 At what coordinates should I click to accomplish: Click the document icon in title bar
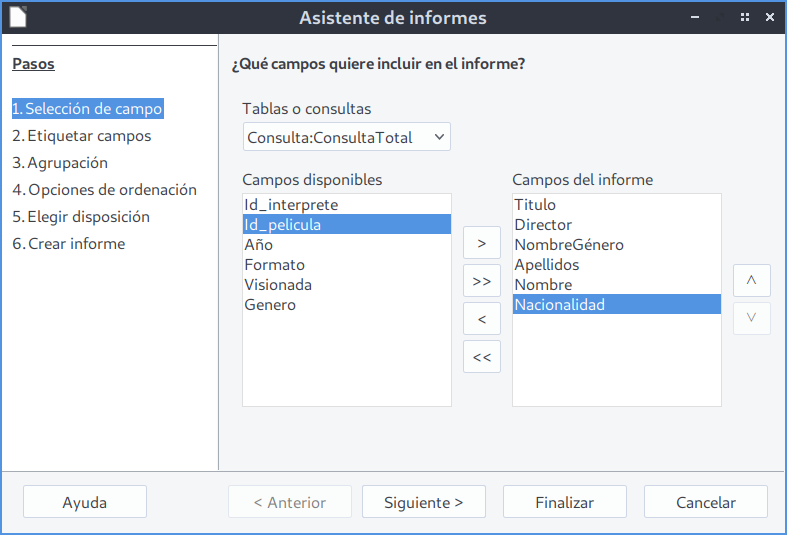coord(18,17)
